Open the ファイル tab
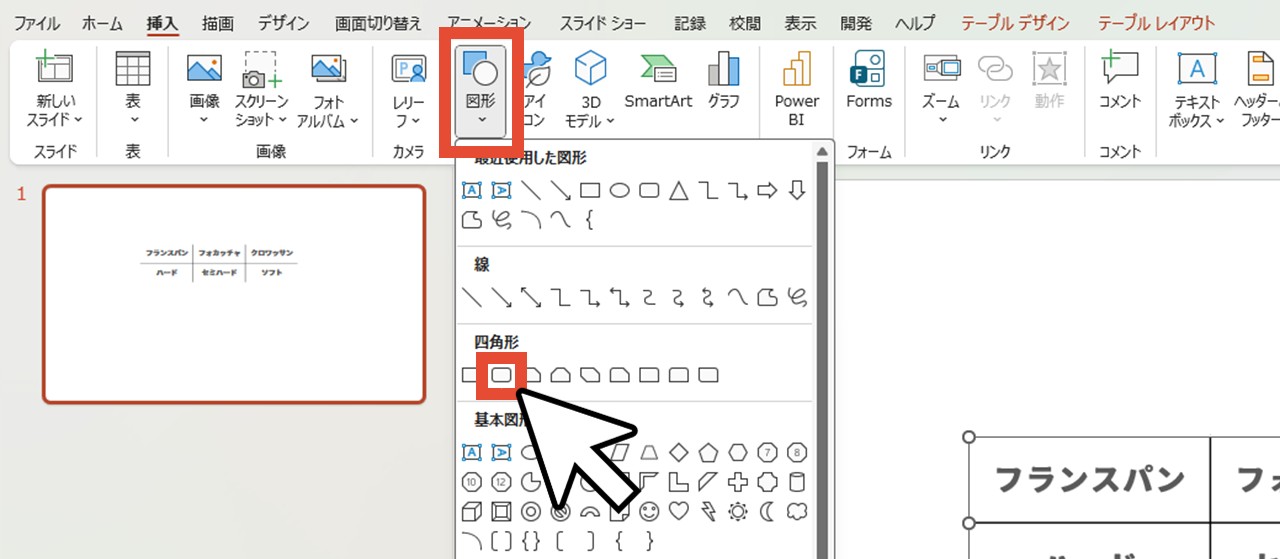 point(36,23)
